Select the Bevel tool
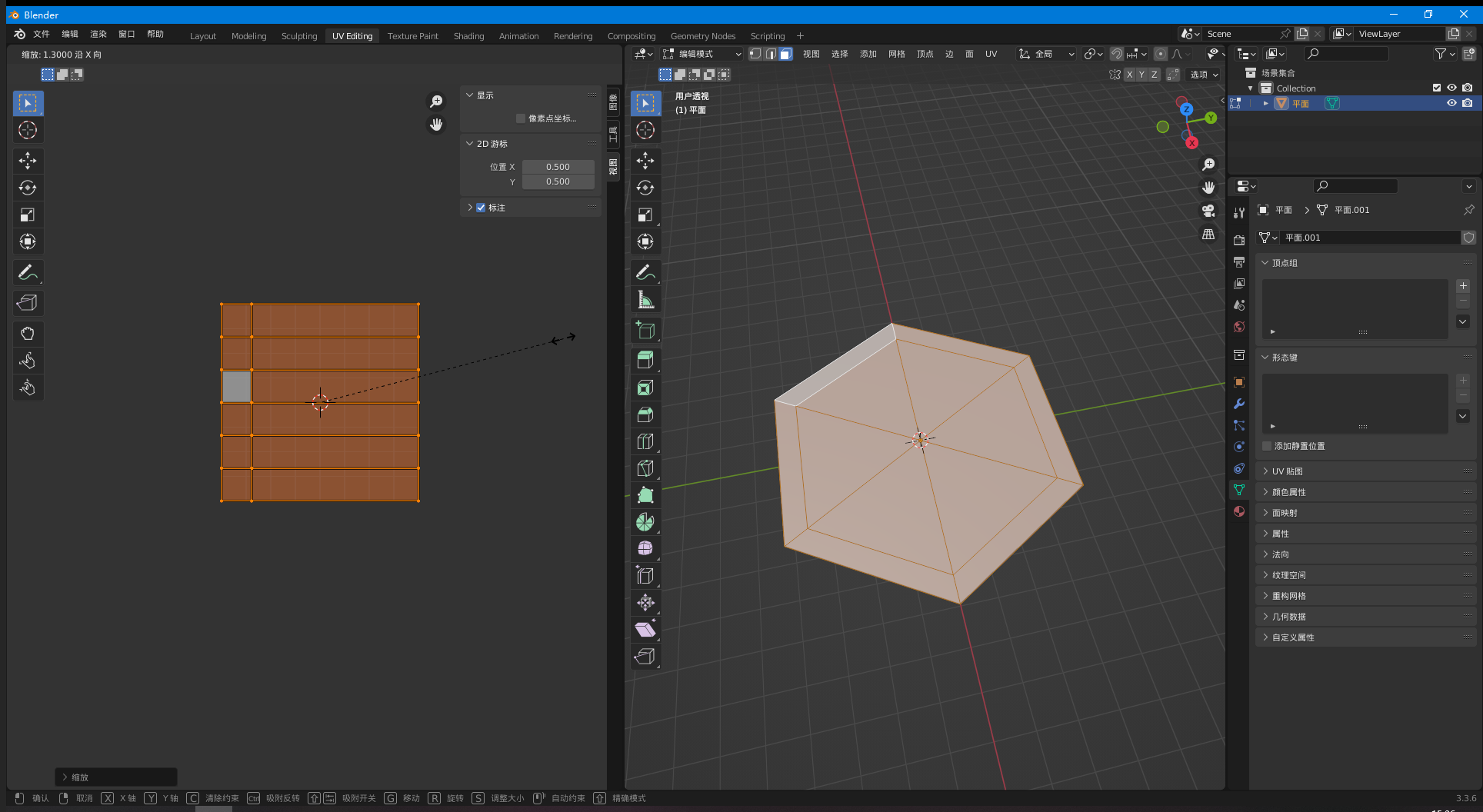The image size is (1483, 812). coord(645,414)
